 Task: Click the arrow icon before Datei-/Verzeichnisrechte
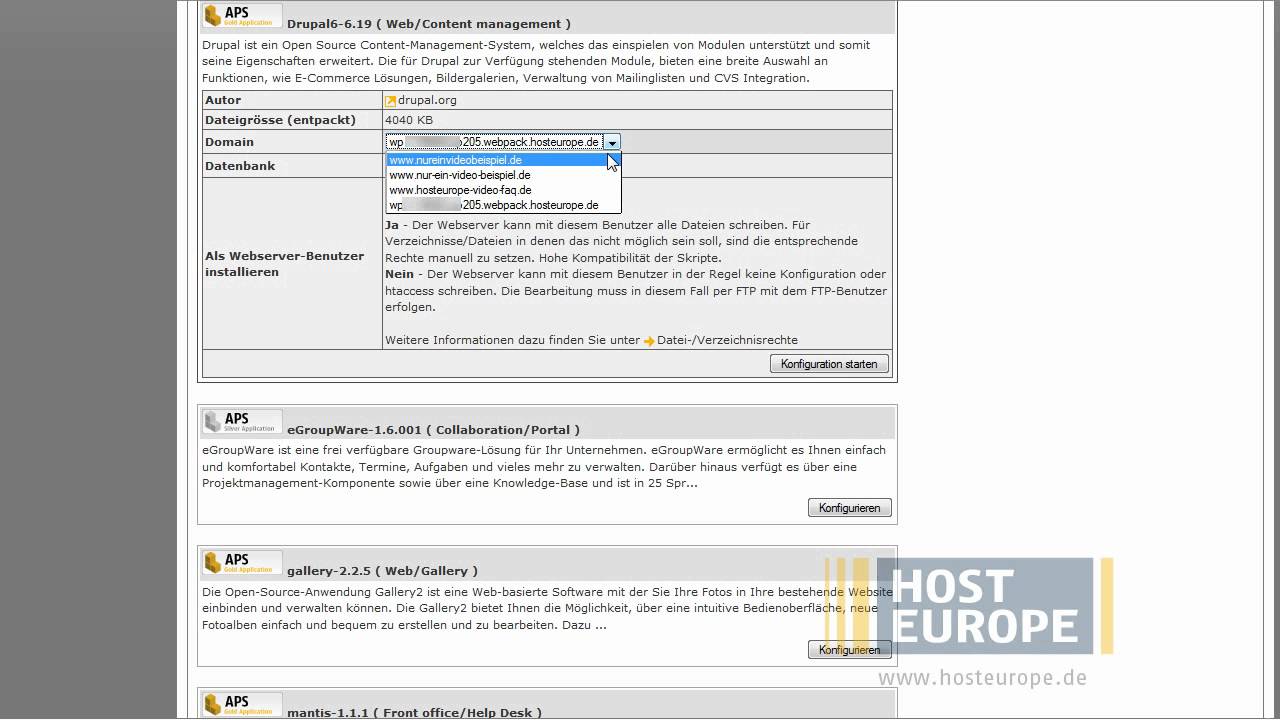(x=649, y=341)
